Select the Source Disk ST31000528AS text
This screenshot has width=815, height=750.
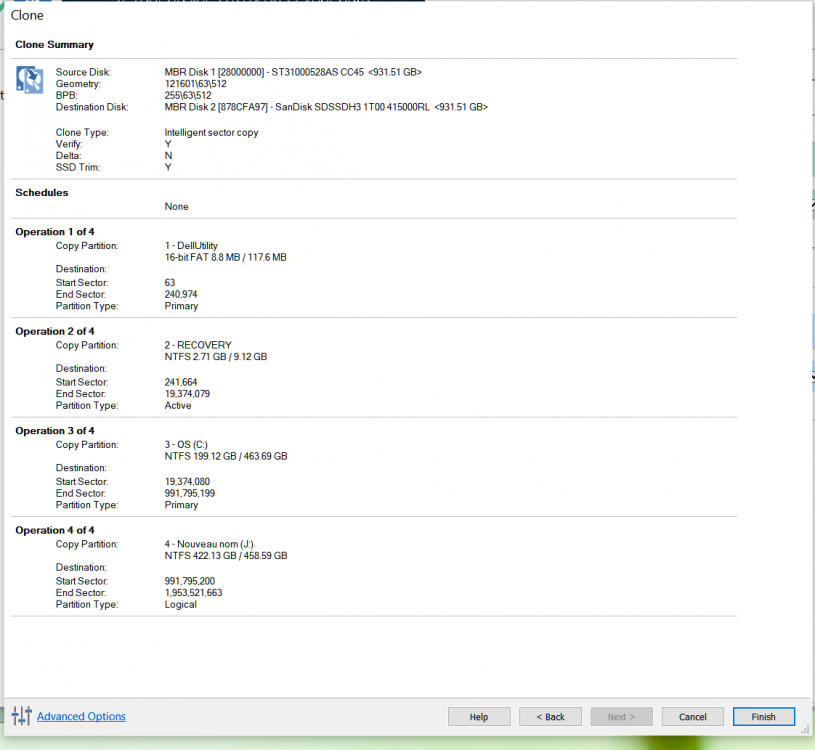(x=293, y=72)
